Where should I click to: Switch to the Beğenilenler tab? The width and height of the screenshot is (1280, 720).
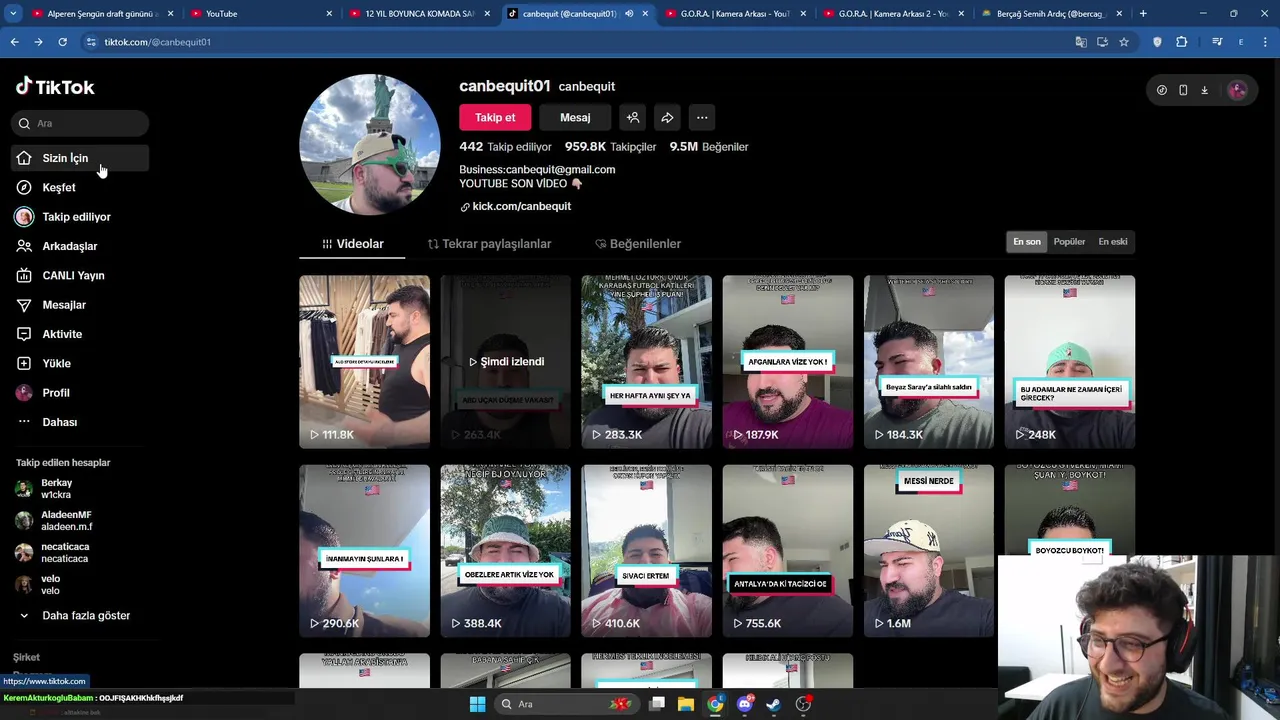pyautogui.click(x=638, y=244)
